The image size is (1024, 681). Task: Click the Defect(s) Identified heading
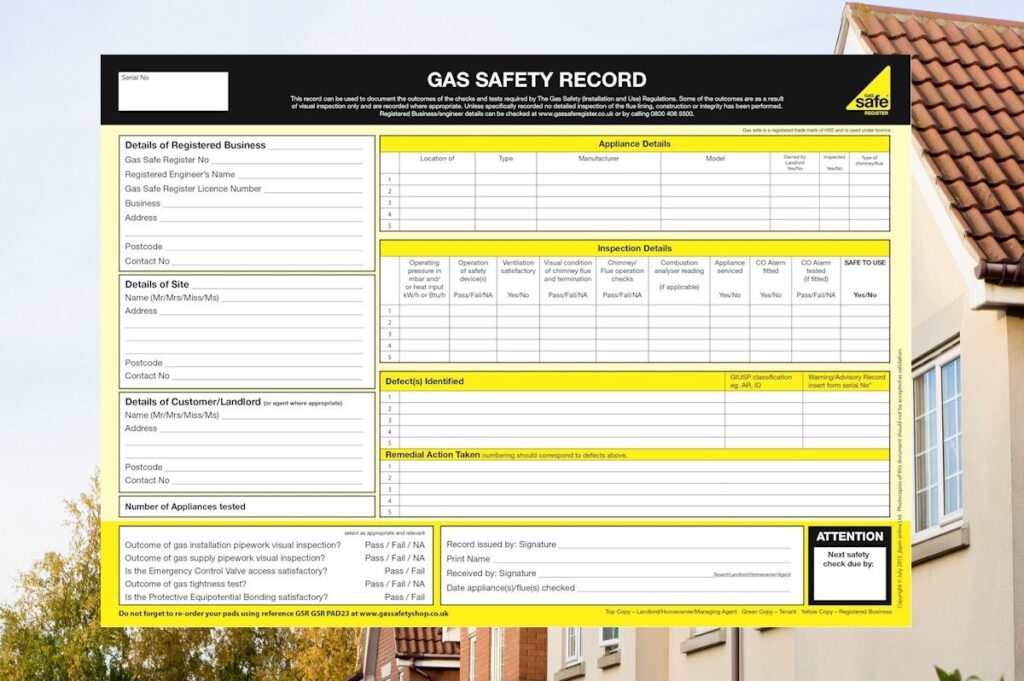[424, 381]
